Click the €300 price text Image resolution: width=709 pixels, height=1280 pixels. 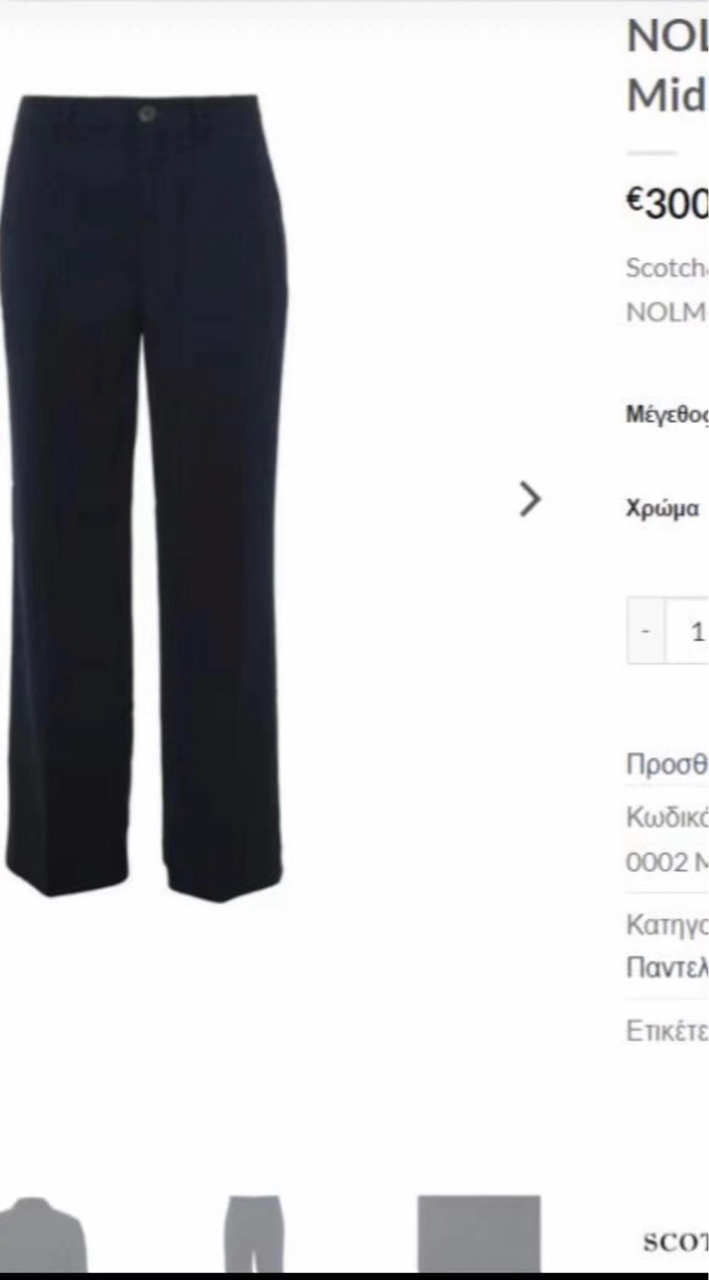667,203
